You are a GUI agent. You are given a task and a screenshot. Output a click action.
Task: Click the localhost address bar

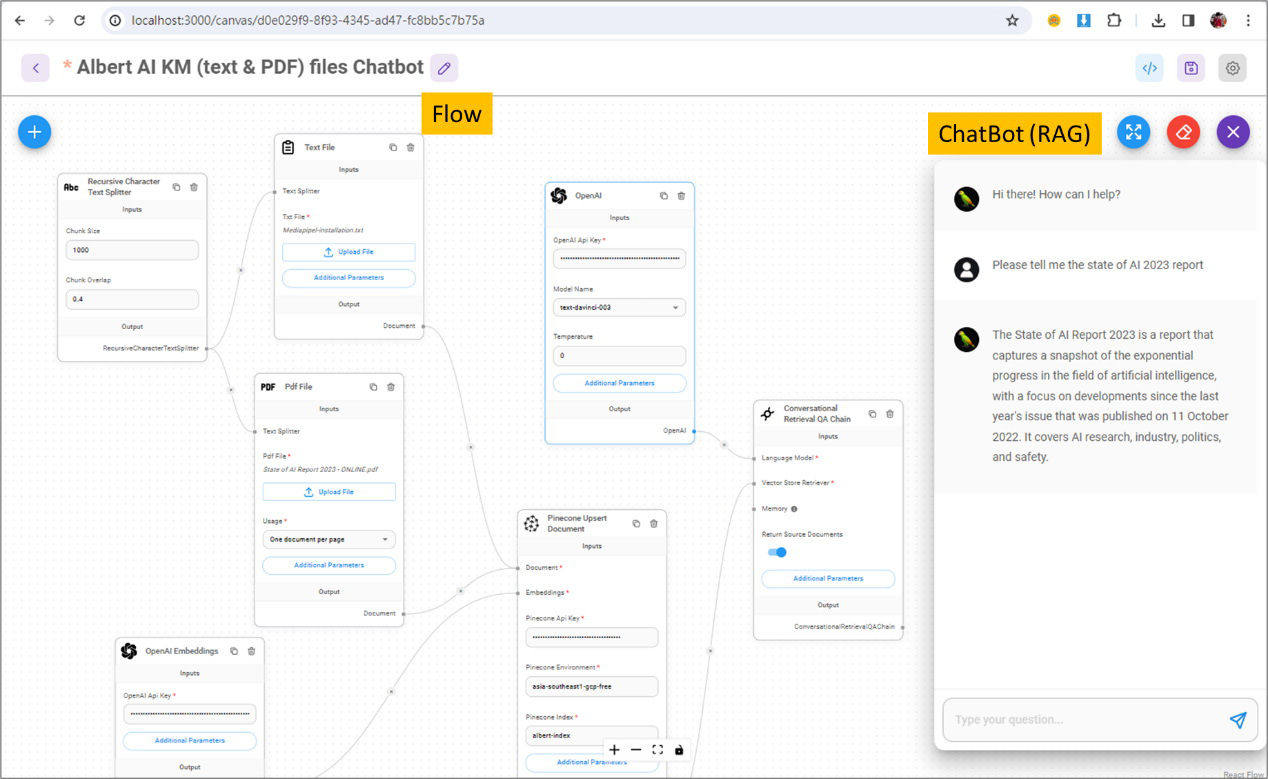point(565,20)
